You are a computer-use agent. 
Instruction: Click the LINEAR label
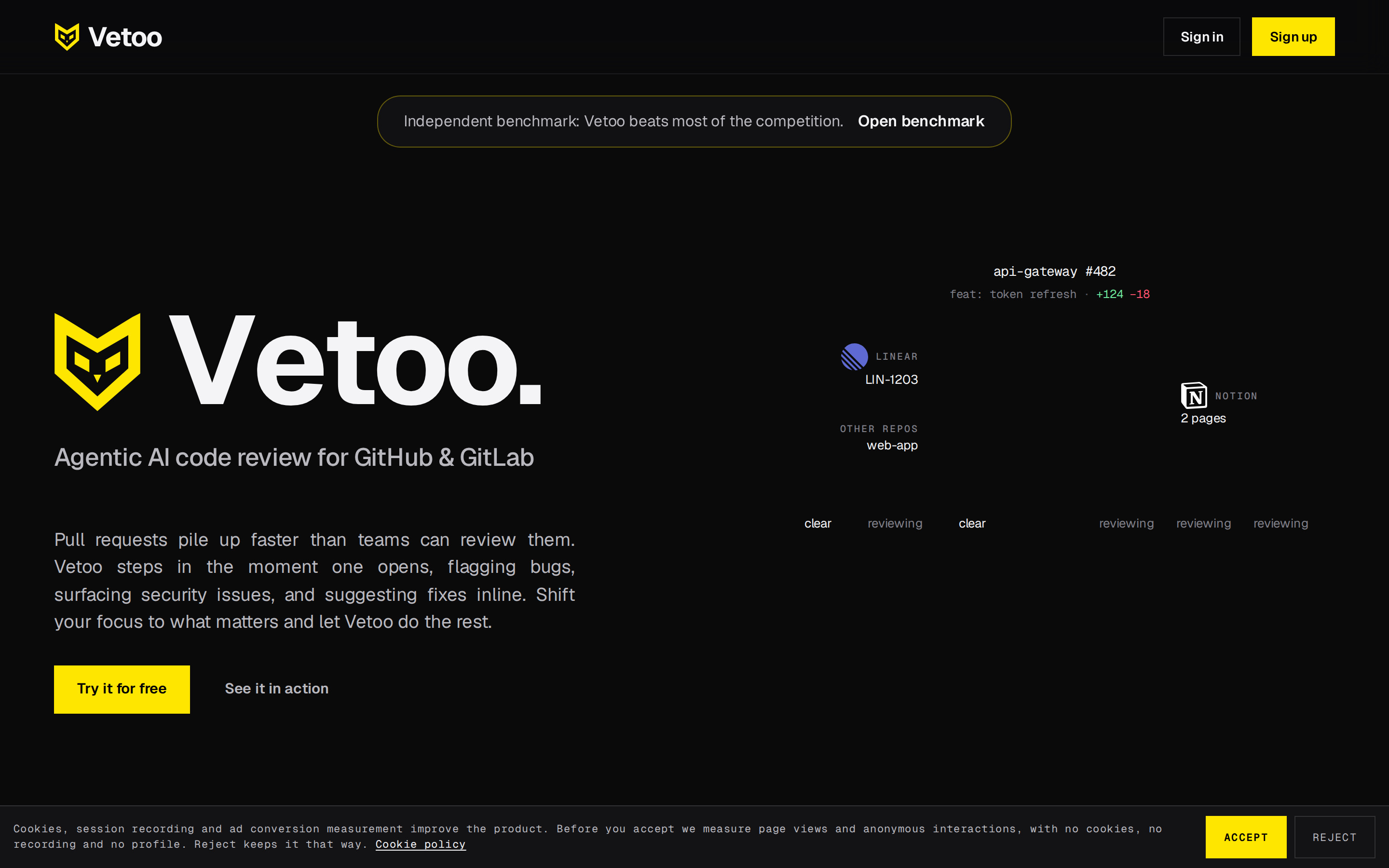coord(897,356)
